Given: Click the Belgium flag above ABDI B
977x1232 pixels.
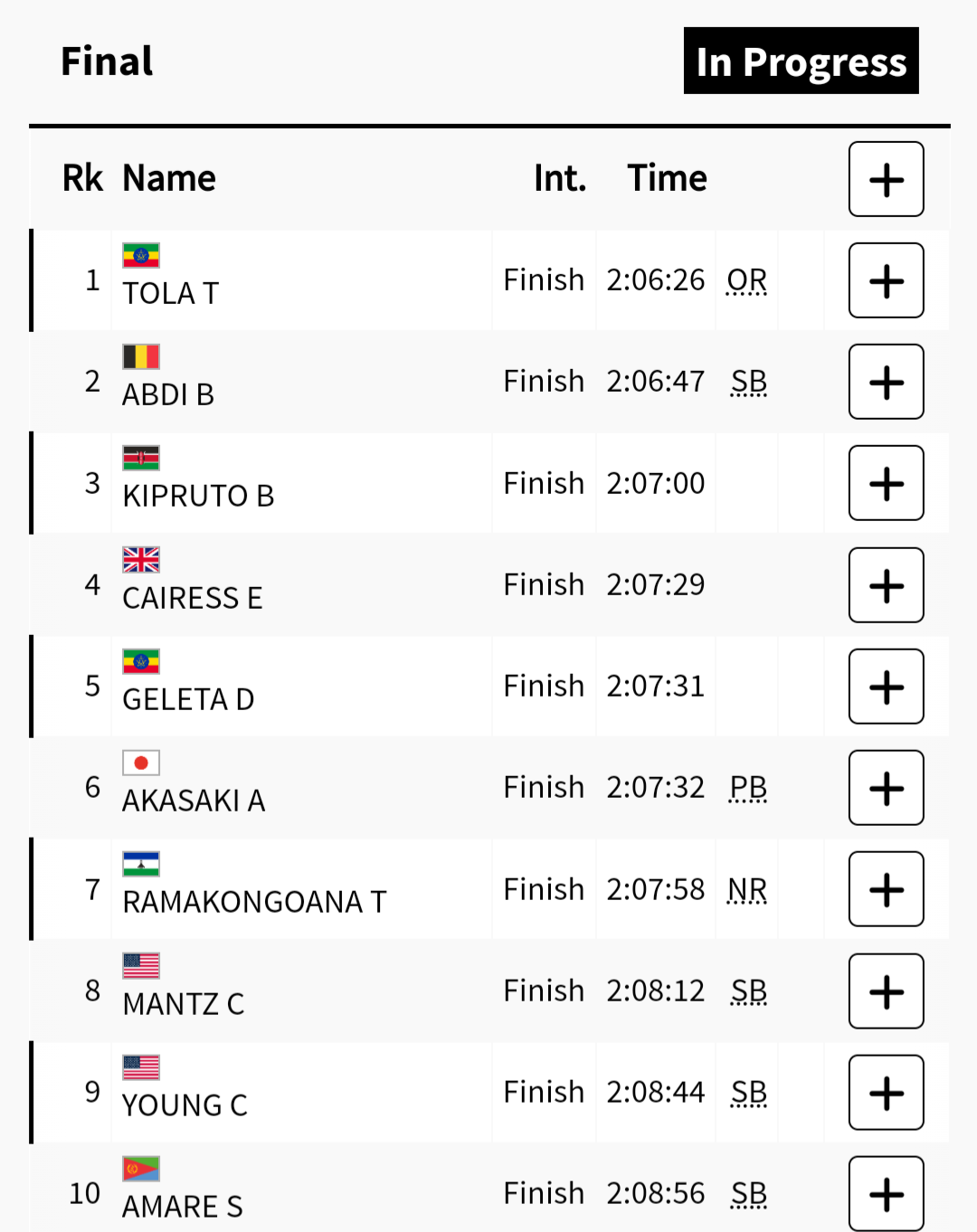Looking at the screenshot, I should [x=141, y=357].
